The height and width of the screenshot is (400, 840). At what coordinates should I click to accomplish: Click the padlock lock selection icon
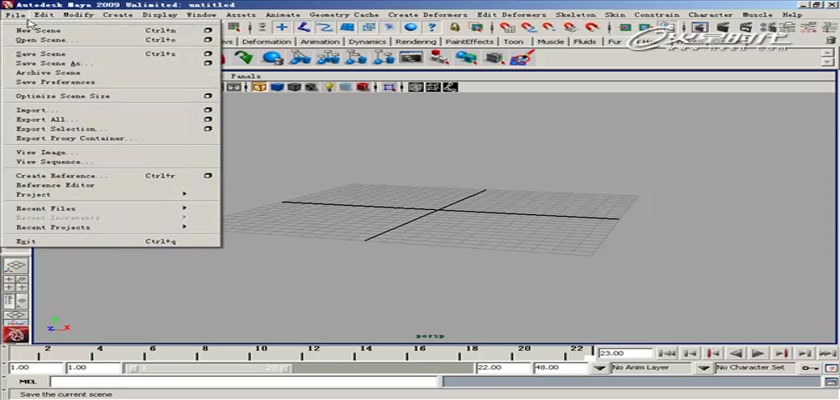pos(455,27)
